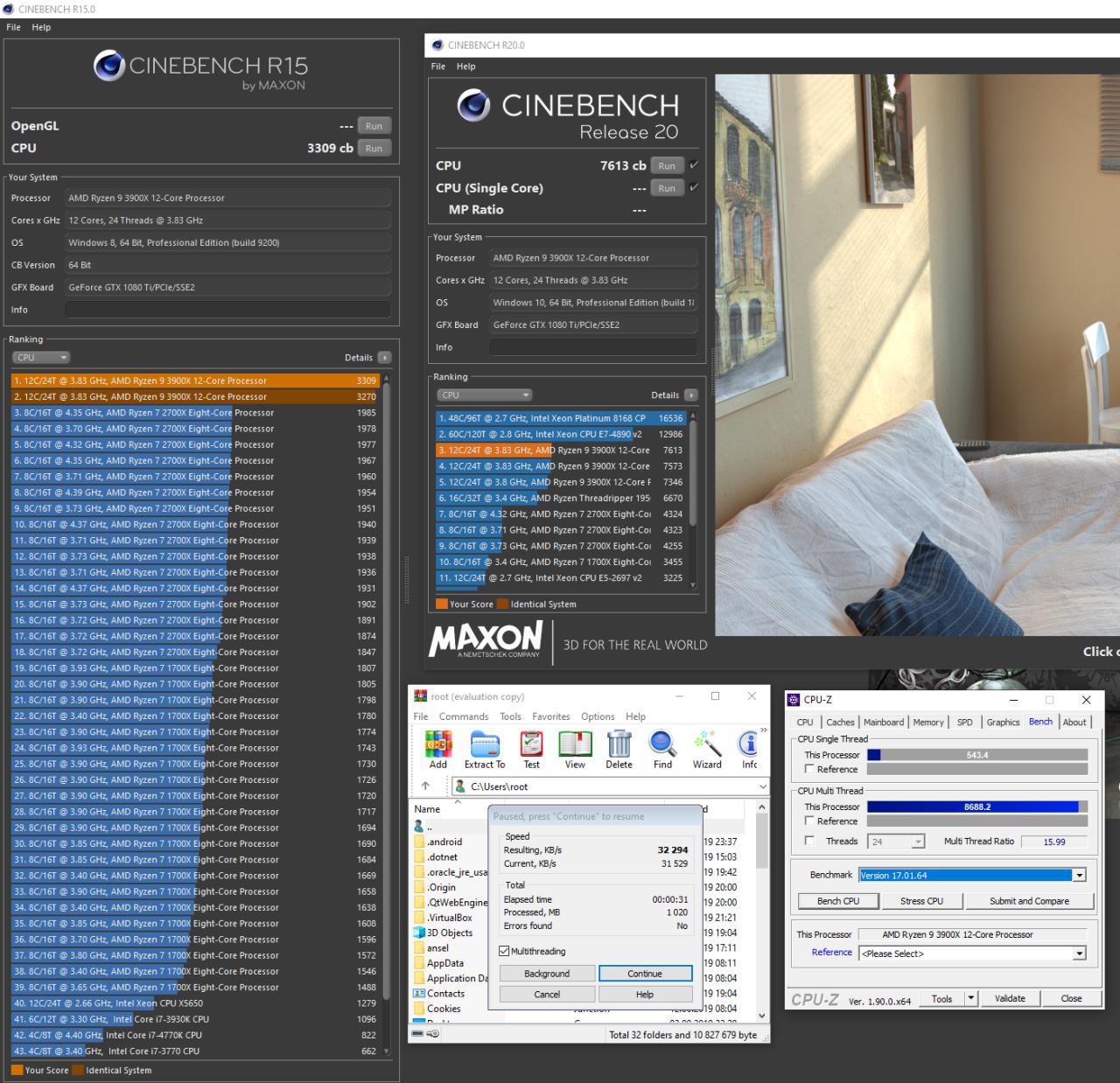Screen dimensions: 1120x1083
Task: Select the Intel Xeon Platinum 8168 ranking row
Action: click(561, 418)
